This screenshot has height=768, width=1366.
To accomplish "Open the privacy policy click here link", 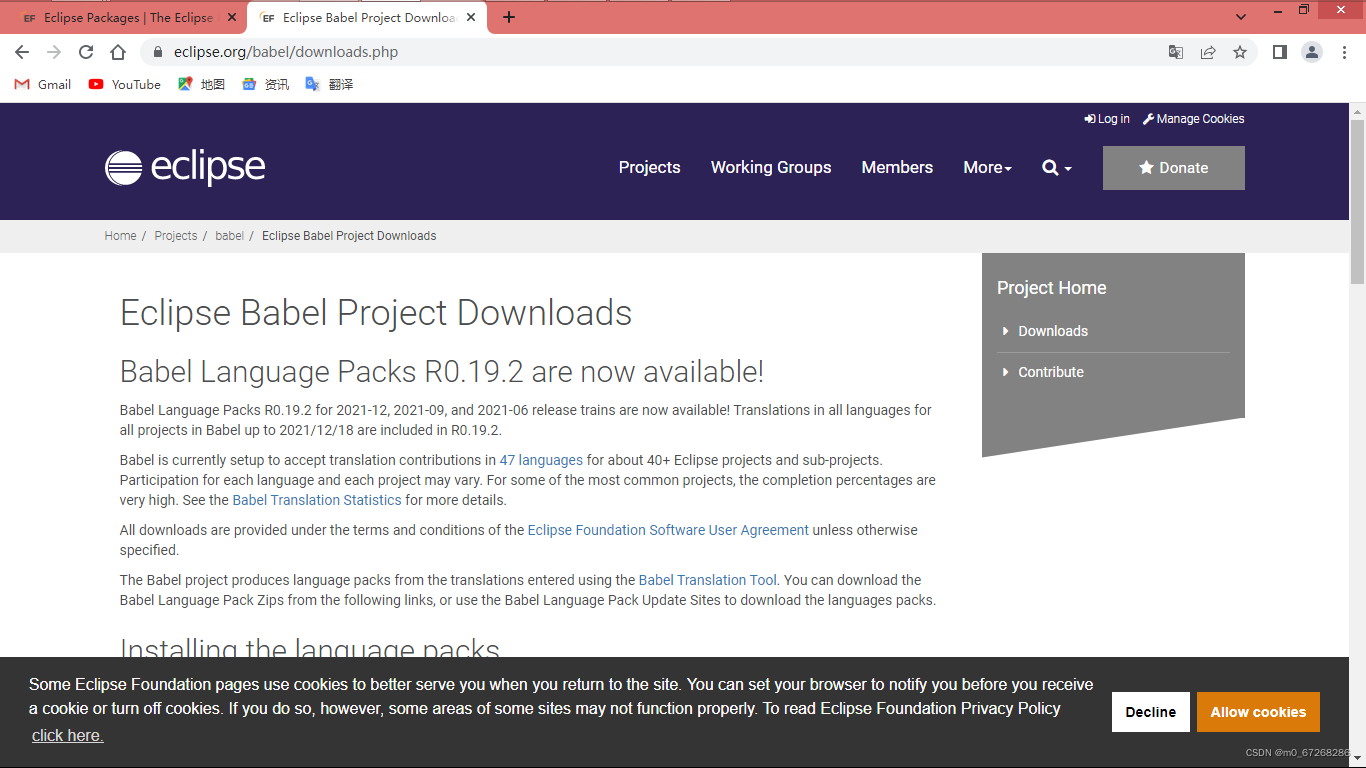I will [67, 736].
